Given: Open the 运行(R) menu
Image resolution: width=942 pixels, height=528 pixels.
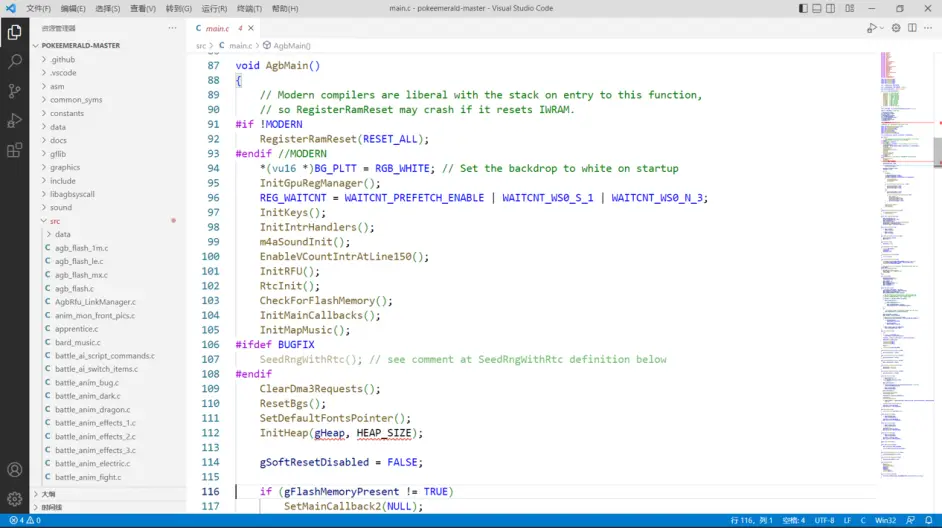Looking at the screenshot, I should point(214,8).
